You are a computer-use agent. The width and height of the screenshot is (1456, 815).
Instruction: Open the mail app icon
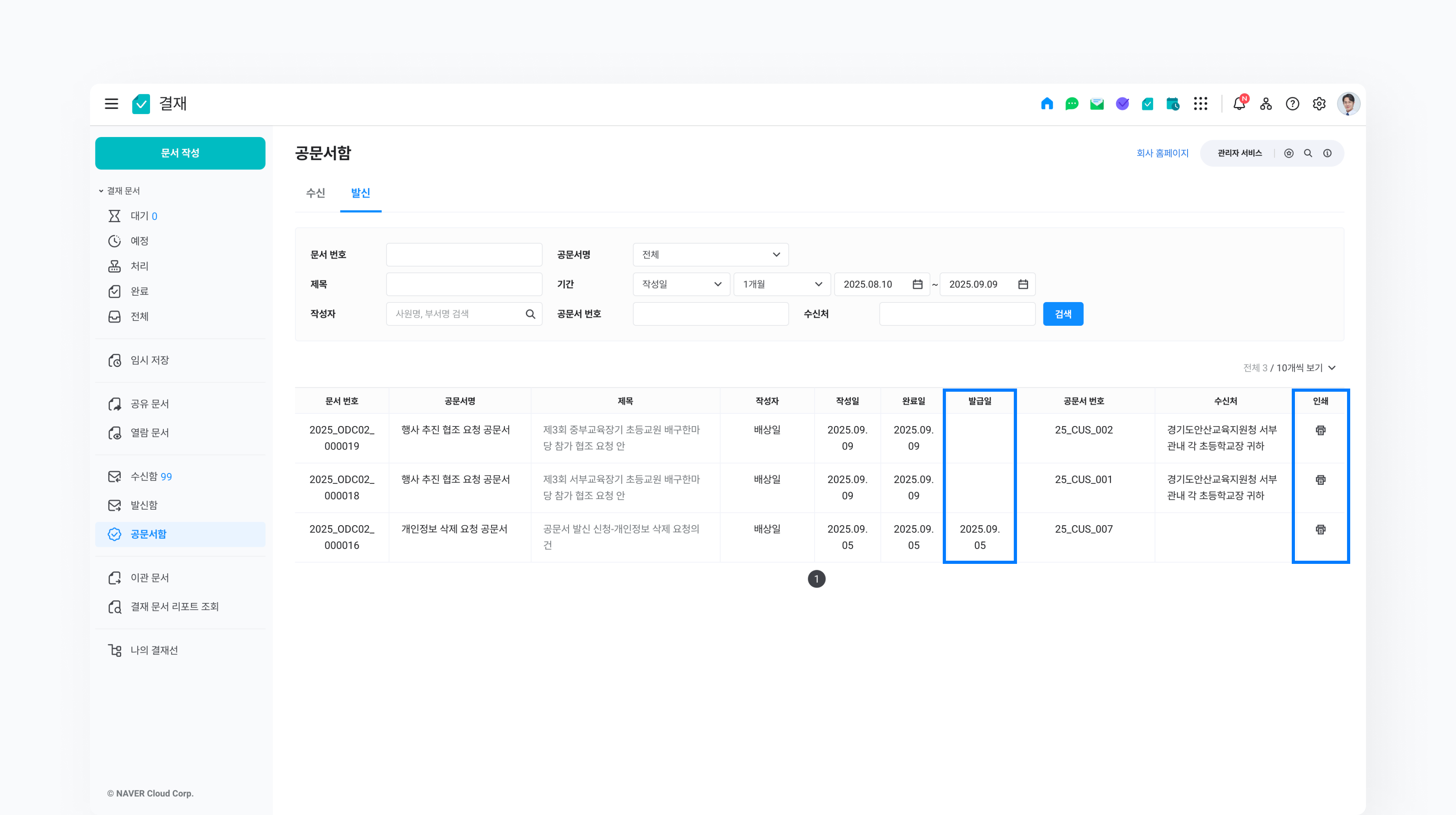[x=1097, y=104]
